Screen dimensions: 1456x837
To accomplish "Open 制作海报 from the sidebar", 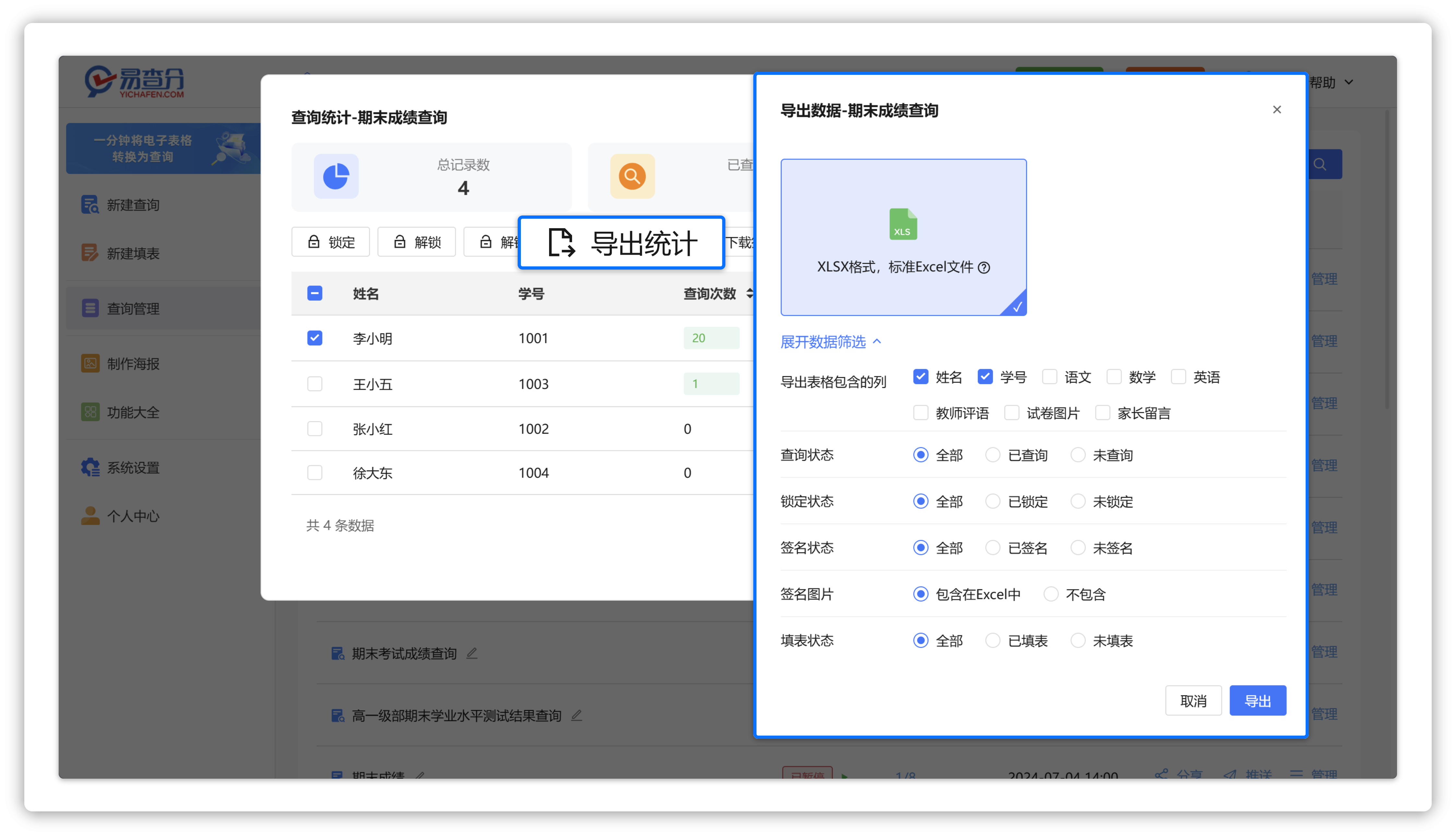I will click(x=133, y=364).
